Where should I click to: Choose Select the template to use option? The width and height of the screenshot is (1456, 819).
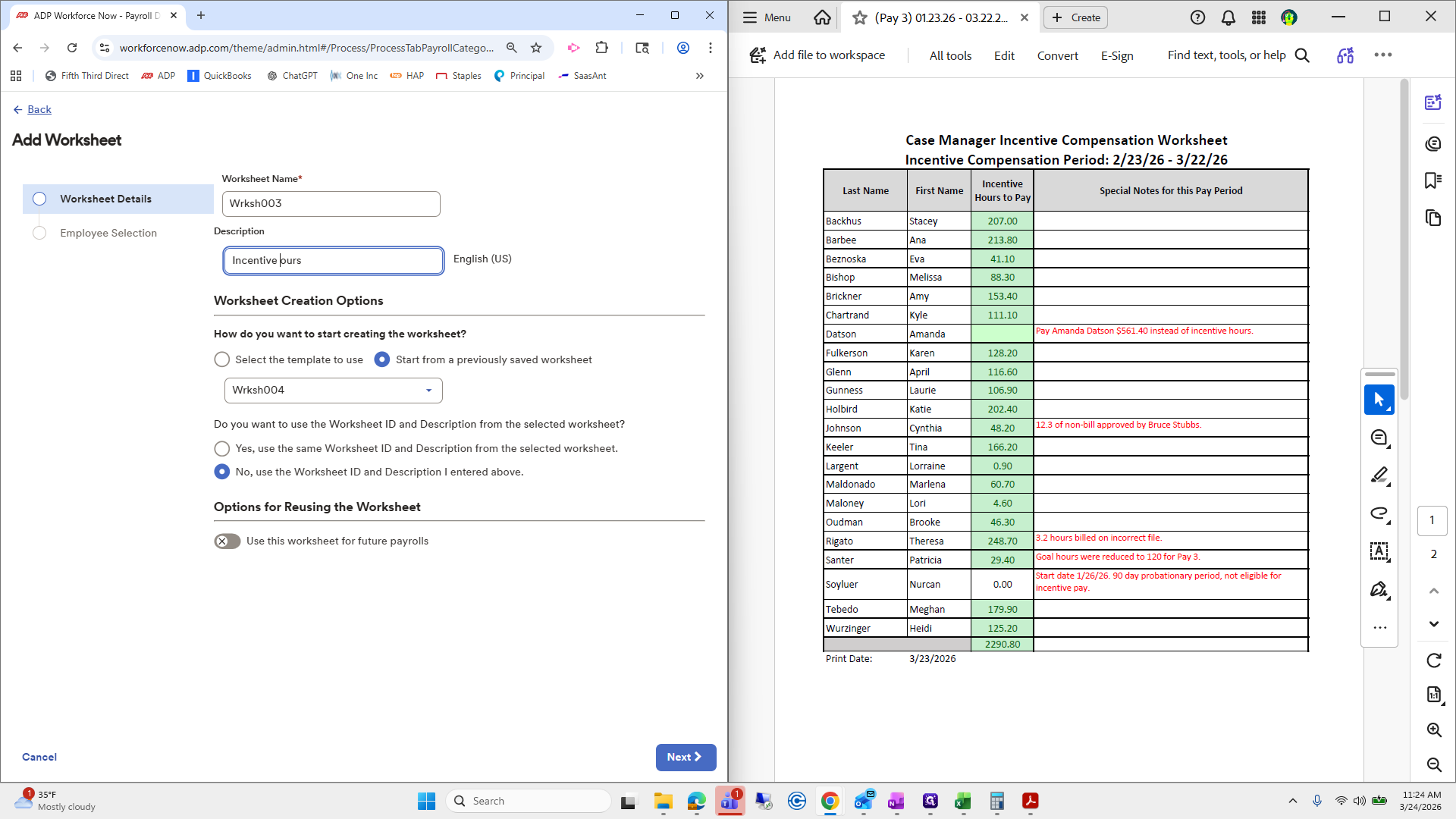(222, 359)
